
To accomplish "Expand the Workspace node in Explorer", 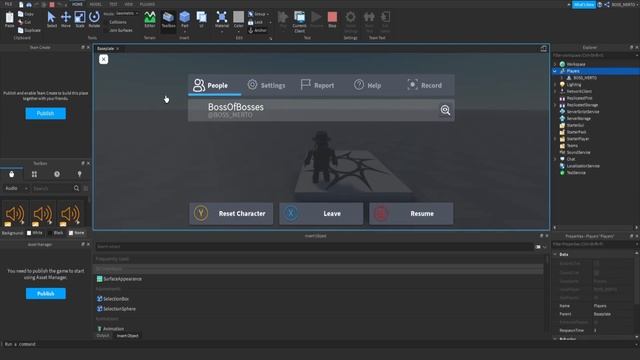I will [555, 64].
